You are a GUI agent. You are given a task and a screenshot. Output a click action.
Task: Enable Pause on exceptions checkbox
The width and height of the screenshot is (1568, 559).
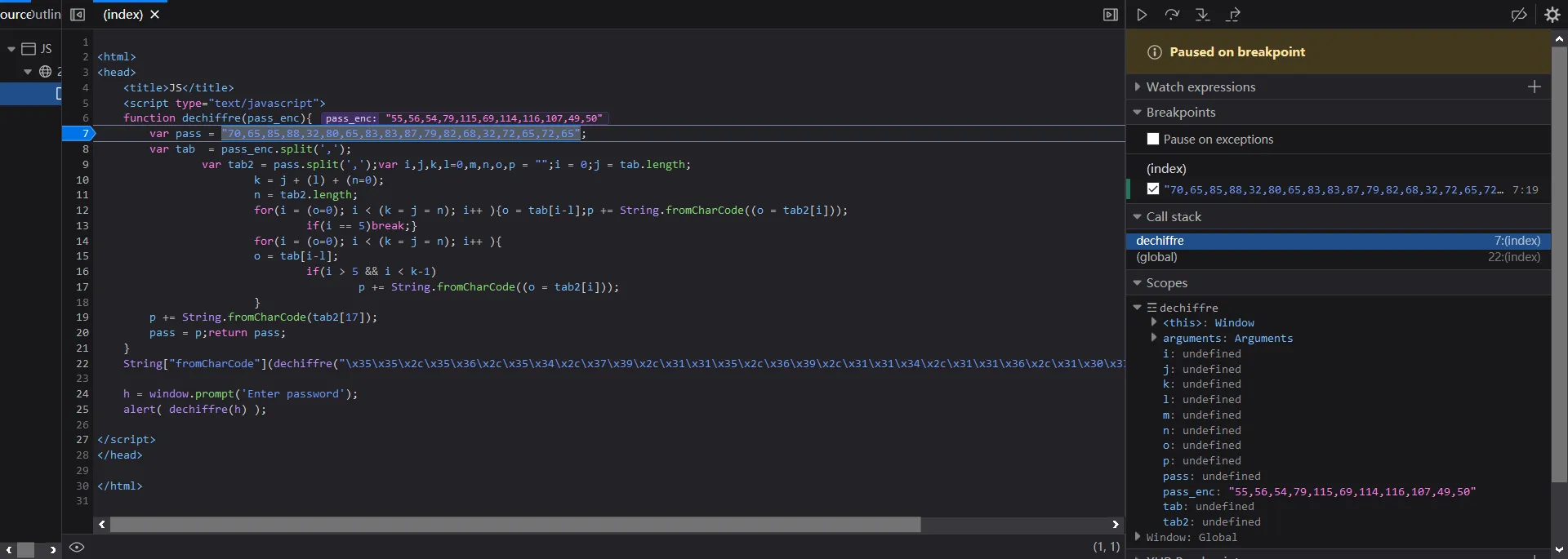pos(1153,140)
